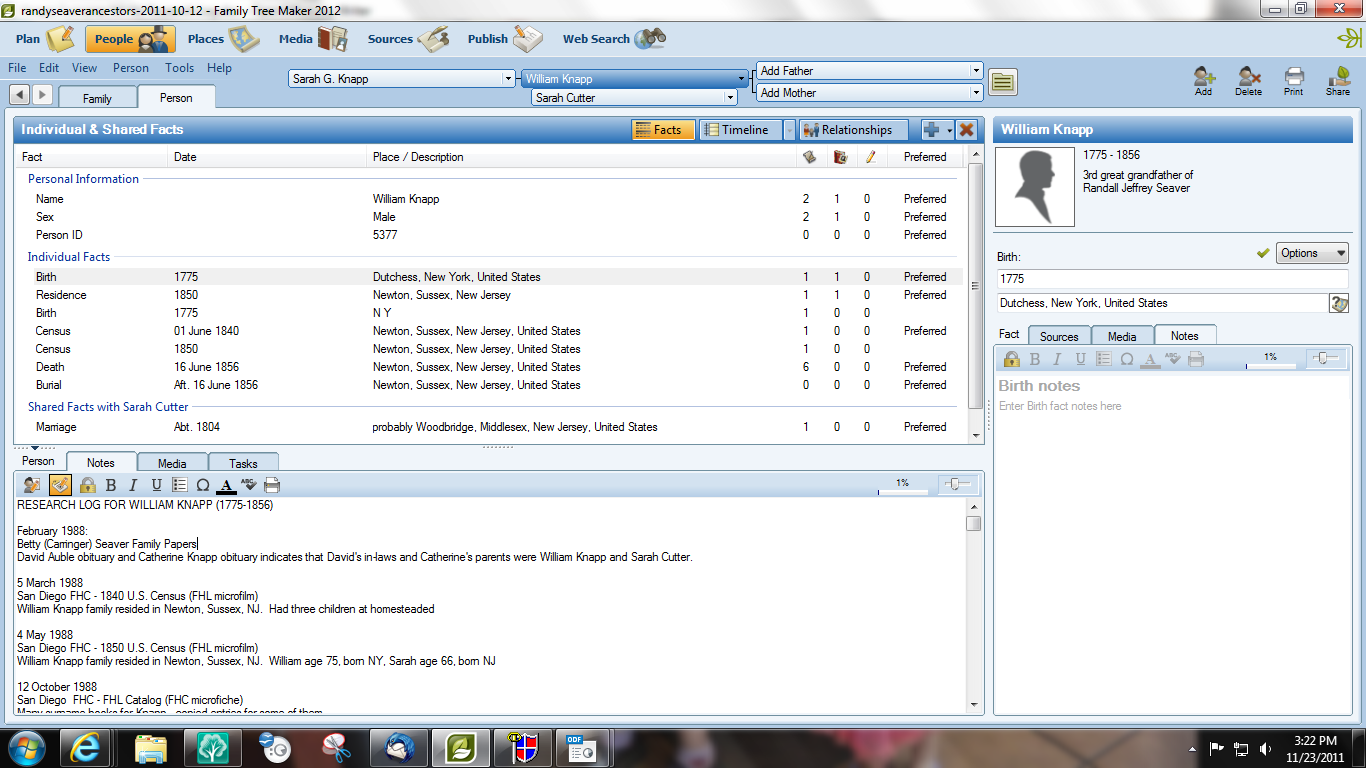Open the Edit menu
This screenshot has height=768, width=1366.
tap(49, 68)
